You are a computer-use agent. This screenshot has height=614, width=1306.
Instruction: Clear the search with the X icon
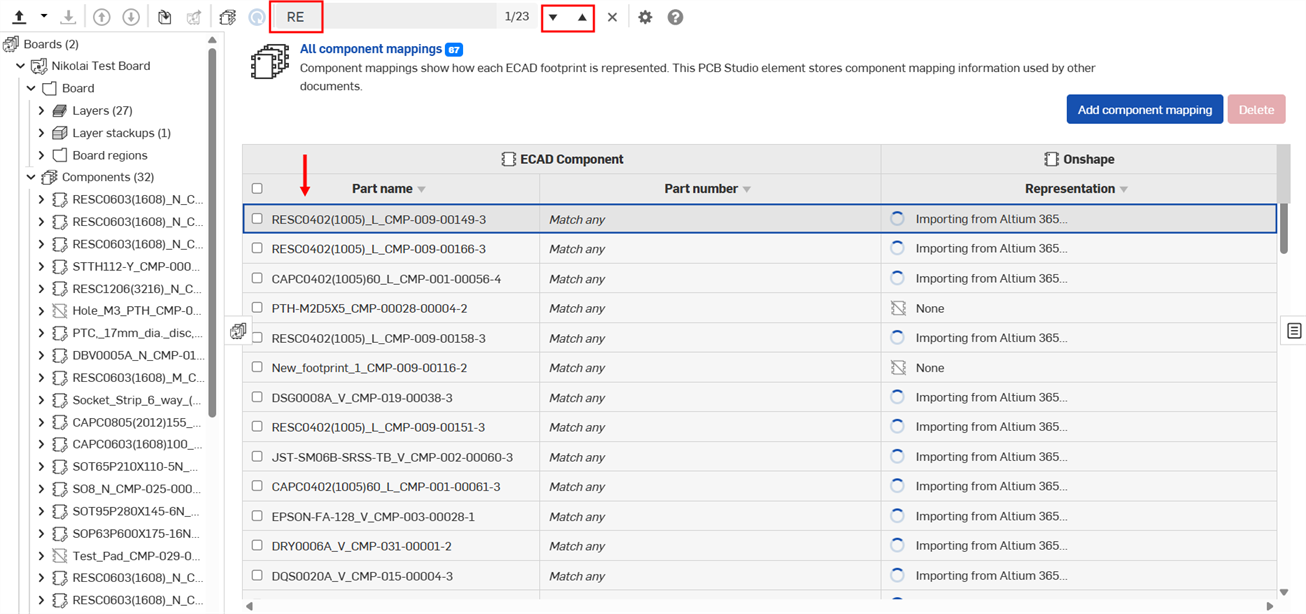point(612,17)
